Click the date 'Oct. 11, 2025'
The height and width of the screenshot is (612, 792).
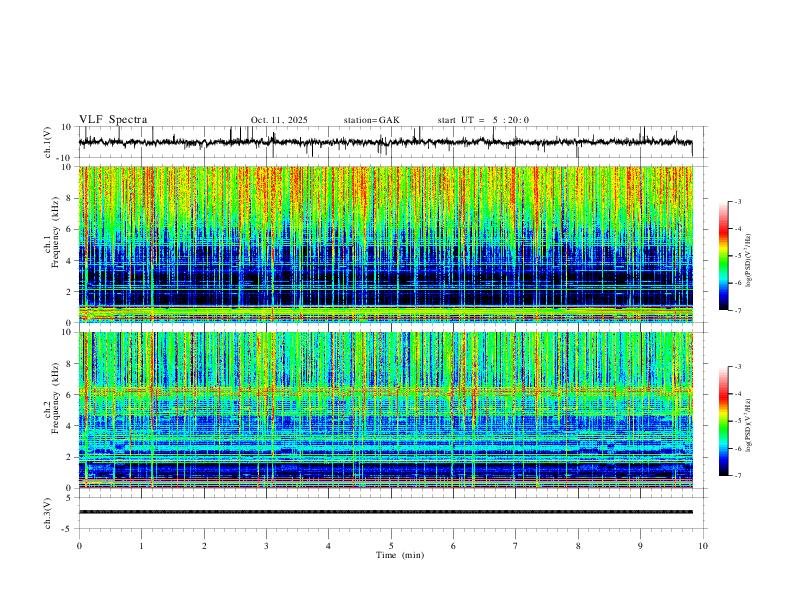[x=279, y=120]
